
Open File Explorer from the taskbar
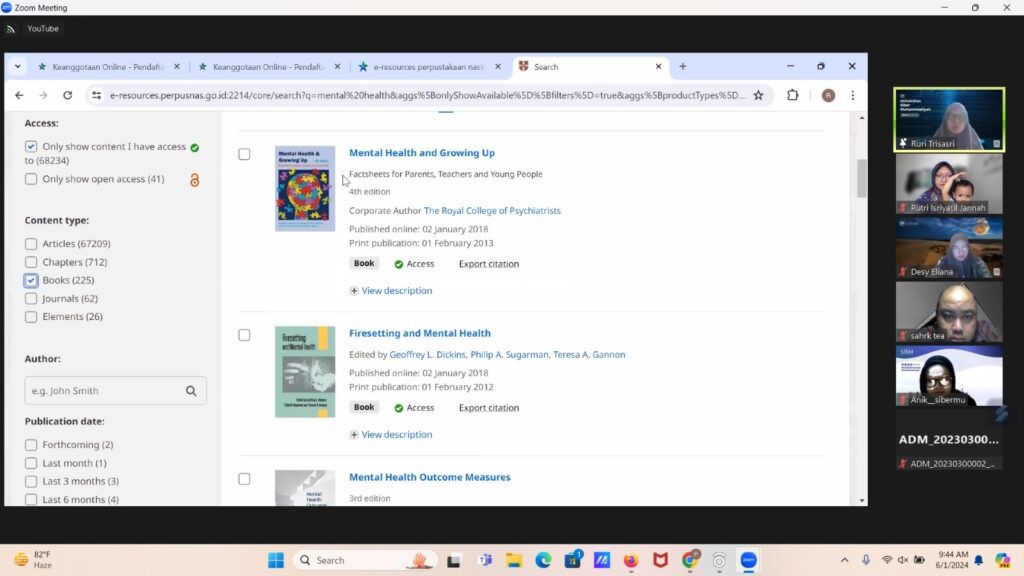click(x=513, y=560)
